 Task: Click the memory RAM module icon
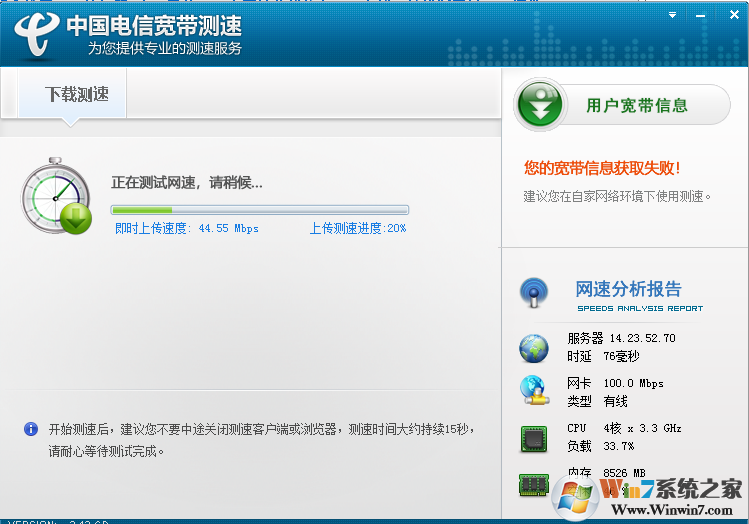click(x=534, y=484)
